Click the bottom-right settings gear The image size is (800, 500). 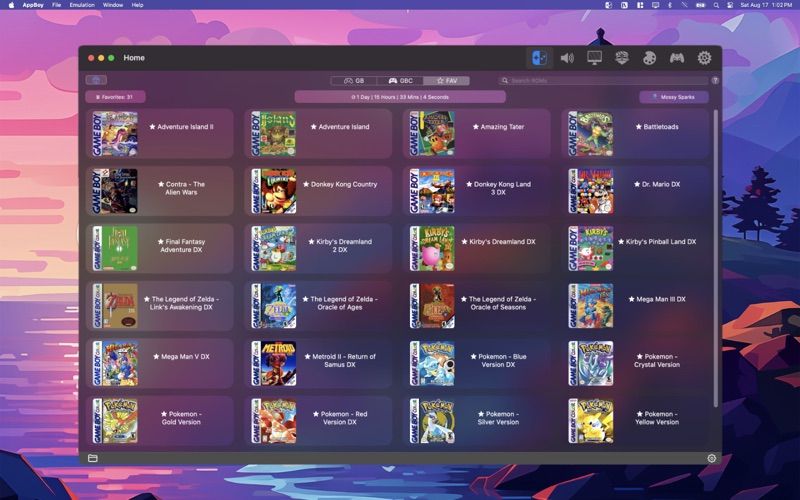[x=712, y=458]
